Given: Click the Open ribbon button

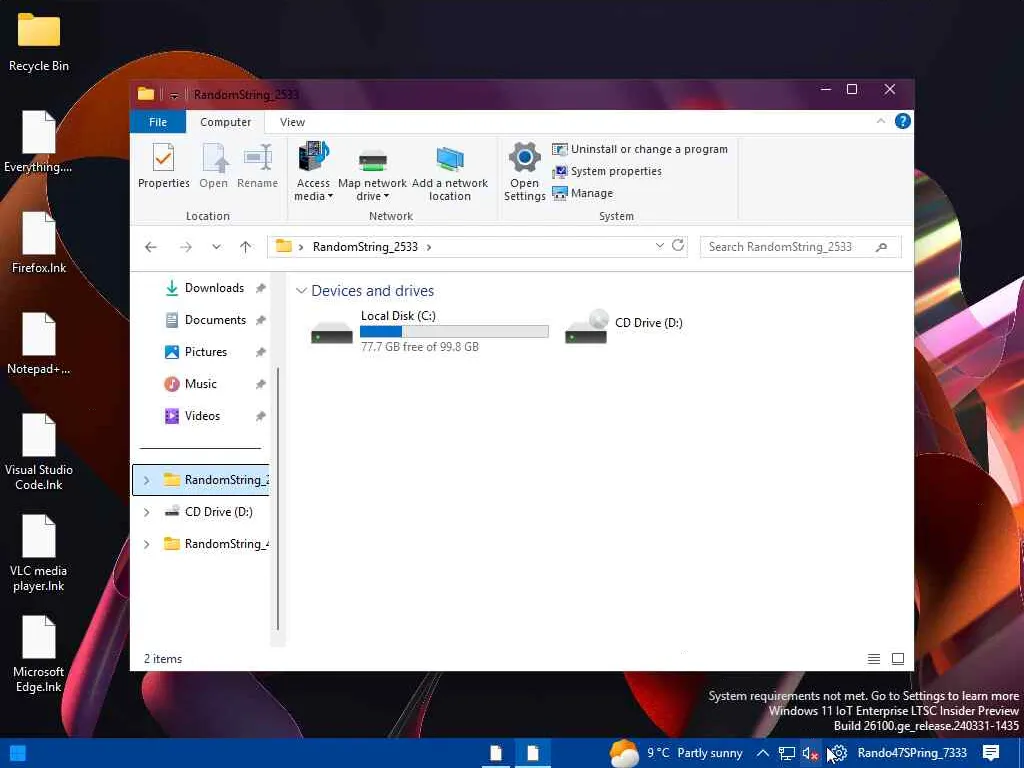Looking at the screenshot, I should pos(214,166).
